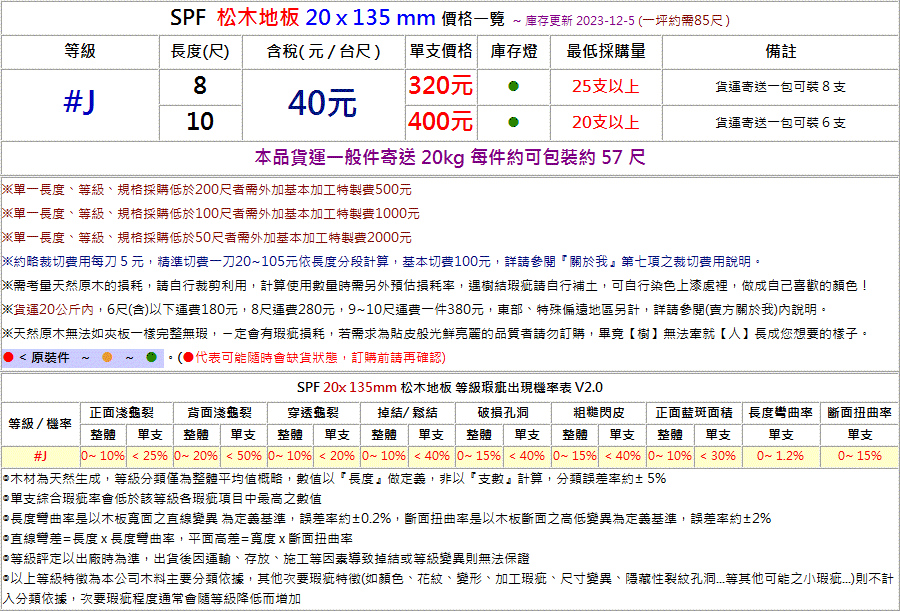Click the 粗糙閃皮 column header
The width and height of the screenshot is (900, 611).
pos(599,412)
